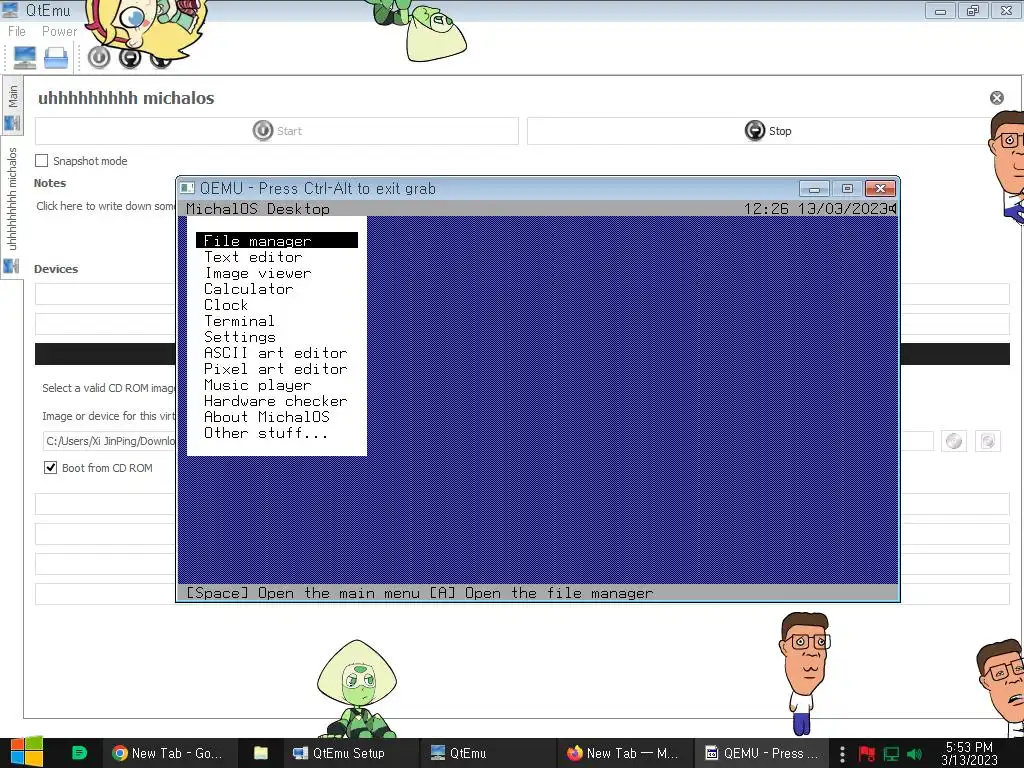1024x768 pixels.
Task: Click the black Stop toolbar icon
Action: point(130,58)
